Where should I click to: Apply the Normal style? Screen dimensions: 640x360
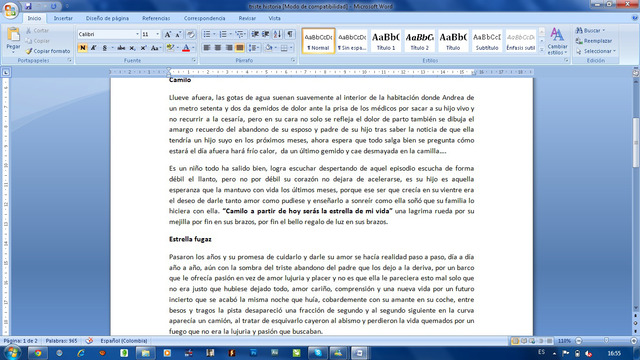[x=318, y=41]
